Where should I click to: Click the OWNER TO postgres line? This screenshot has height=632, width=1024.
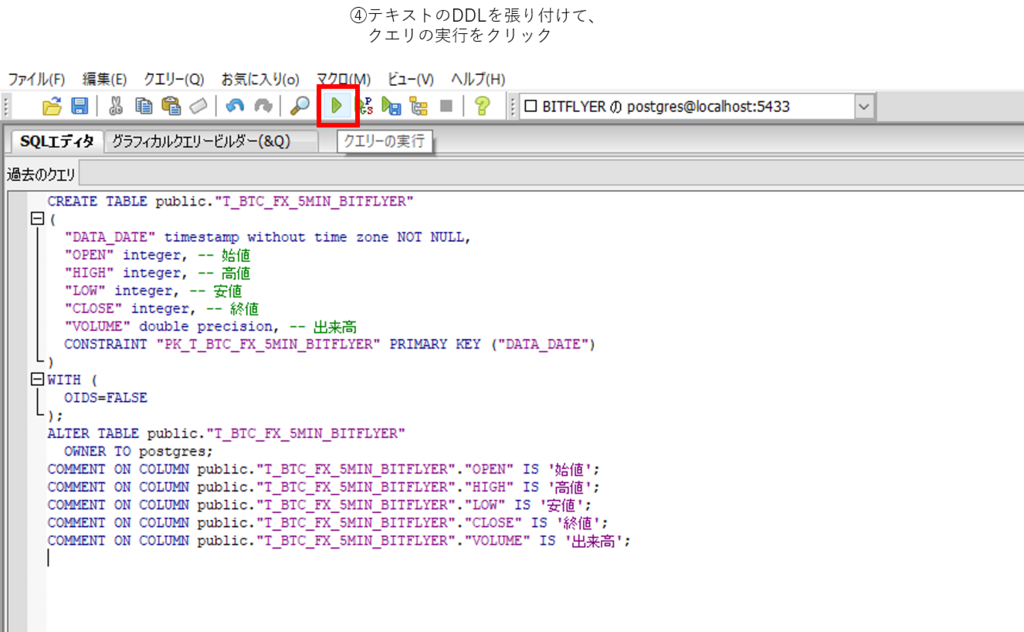(x=138, y=451)
